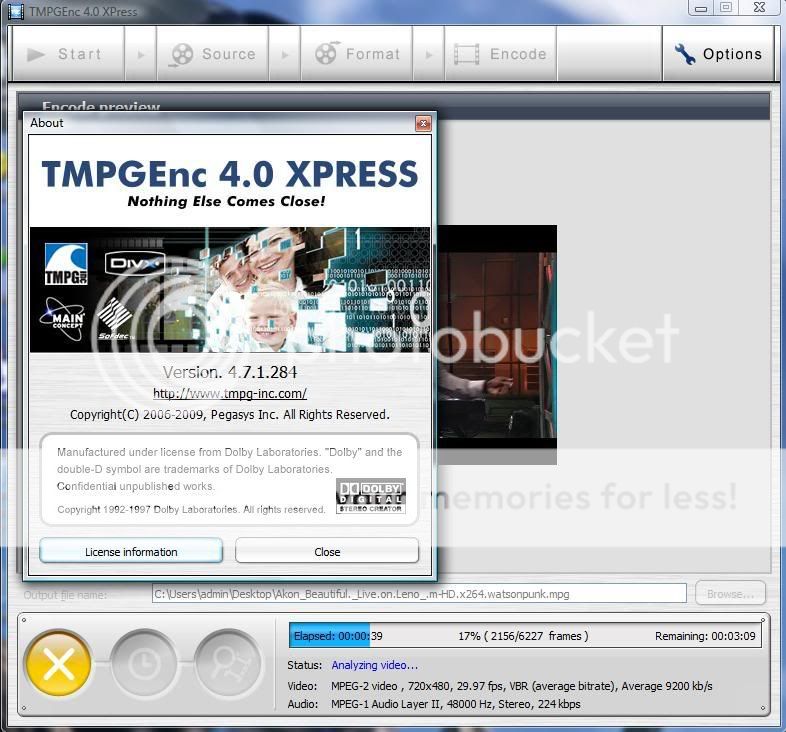Switch to the Format step tab

click(x=356, y=54)
